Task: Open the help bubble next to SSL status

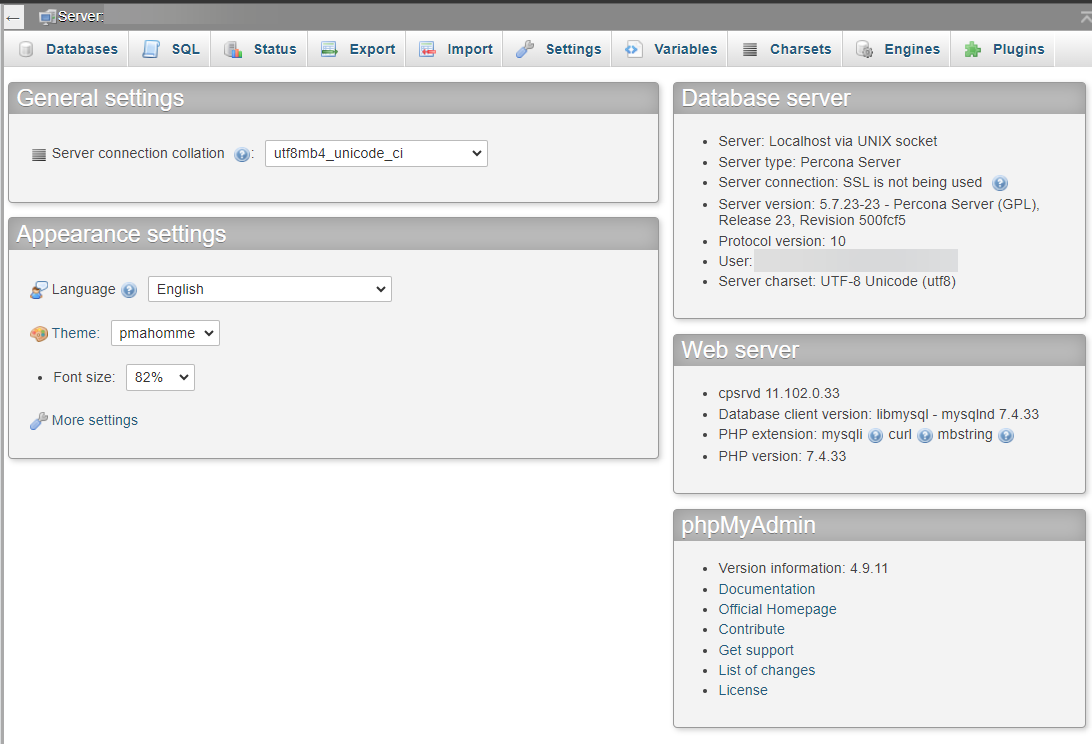Action: pyautogui.click(x=999, y=183)
